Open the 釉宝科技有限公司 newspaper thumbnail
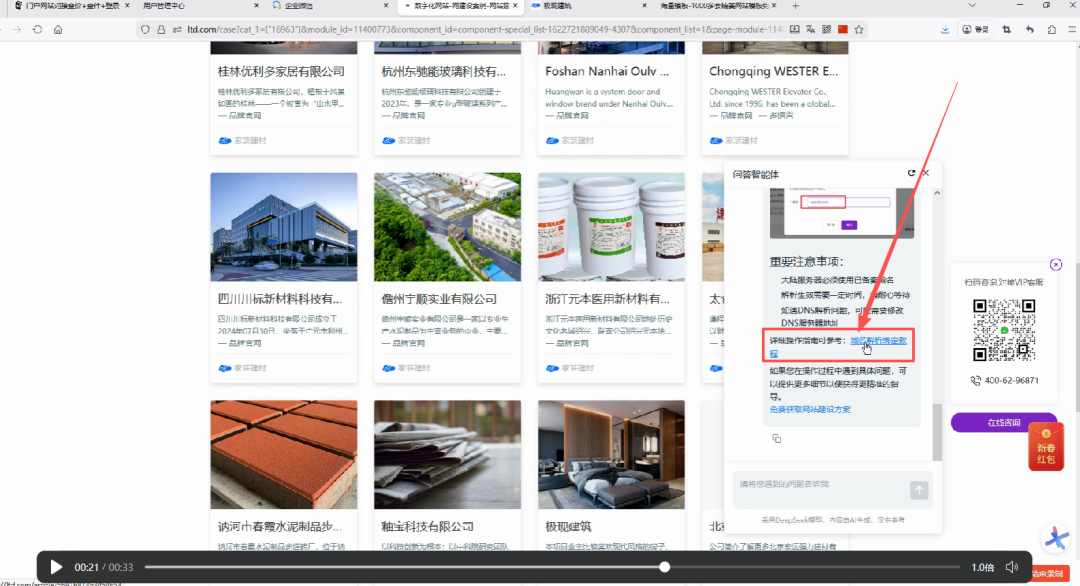1080x586 pixels. tap(448, 454)
